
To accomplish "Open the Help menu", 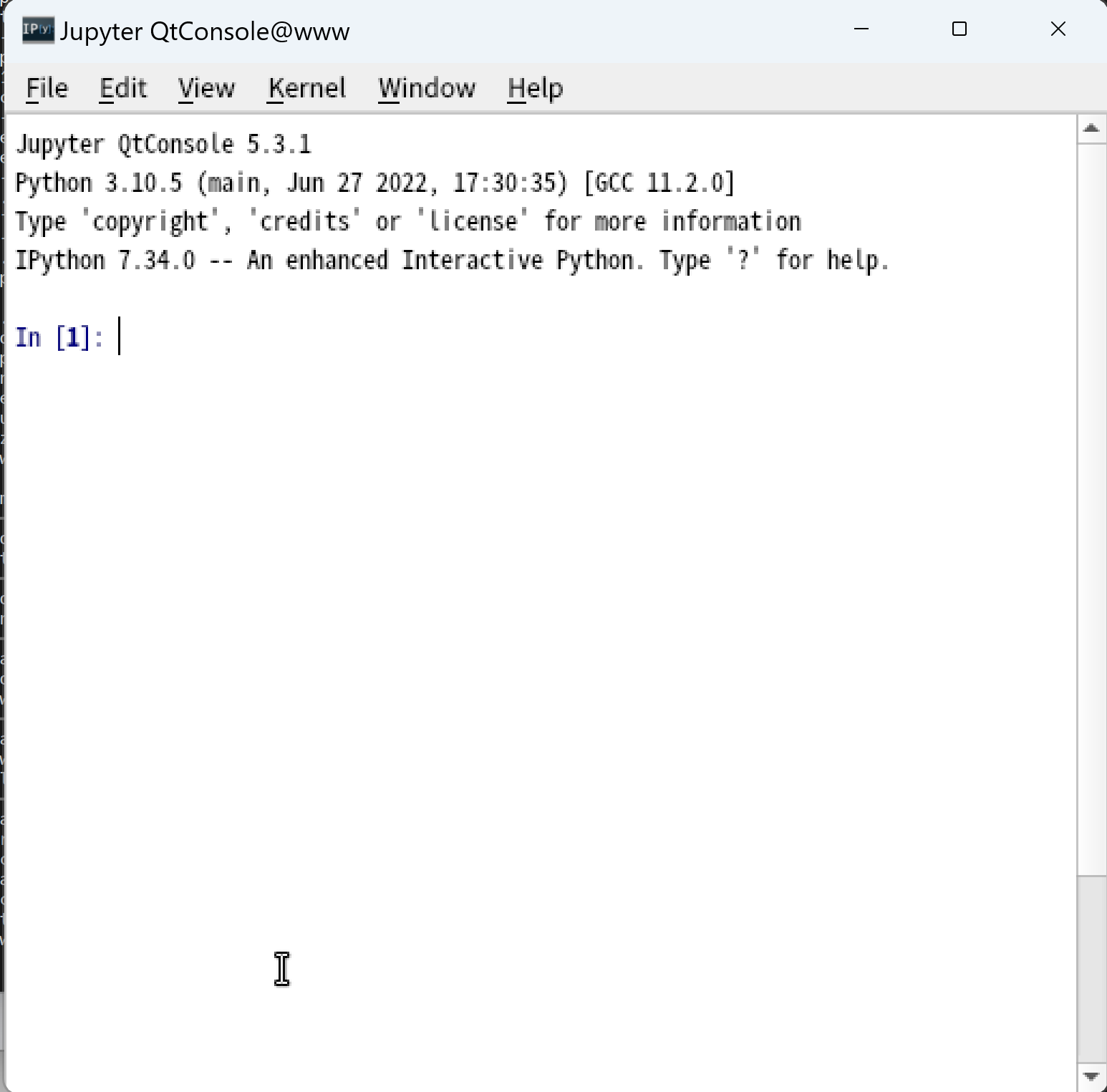I will pos(535,88).
